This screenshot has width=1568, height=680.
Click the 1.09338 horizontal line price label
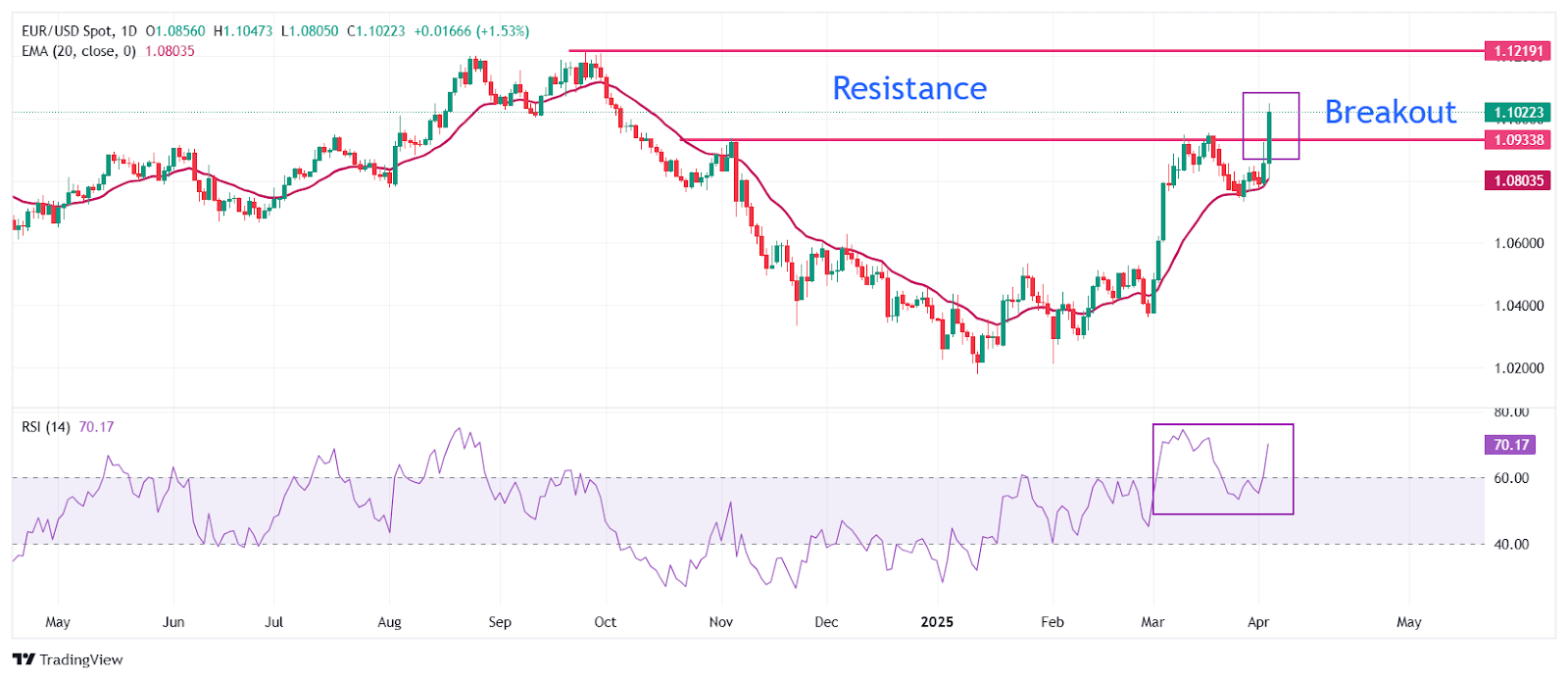tap(1518, 140)
